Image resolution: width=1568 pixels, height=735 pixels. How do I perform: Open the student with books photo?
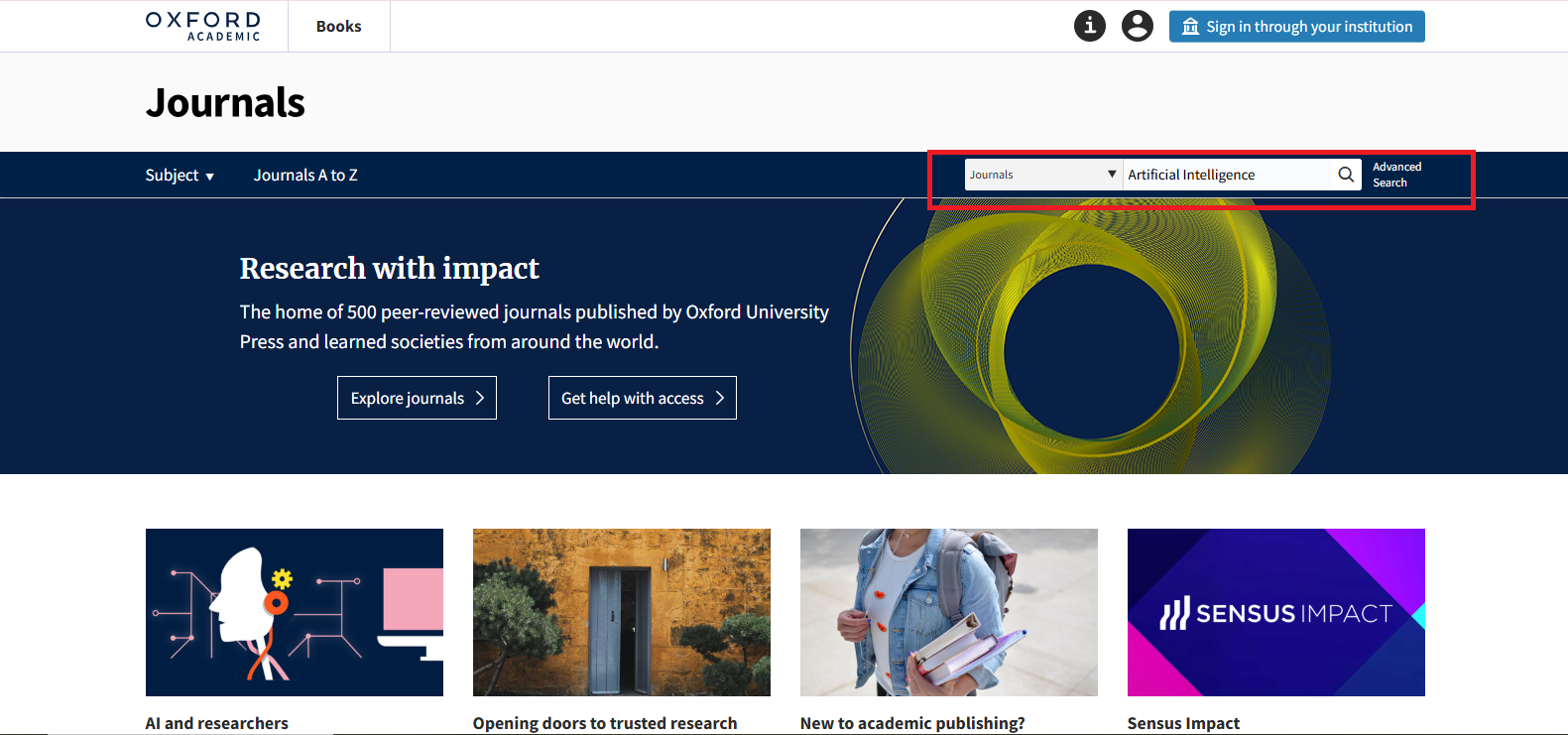949,612
